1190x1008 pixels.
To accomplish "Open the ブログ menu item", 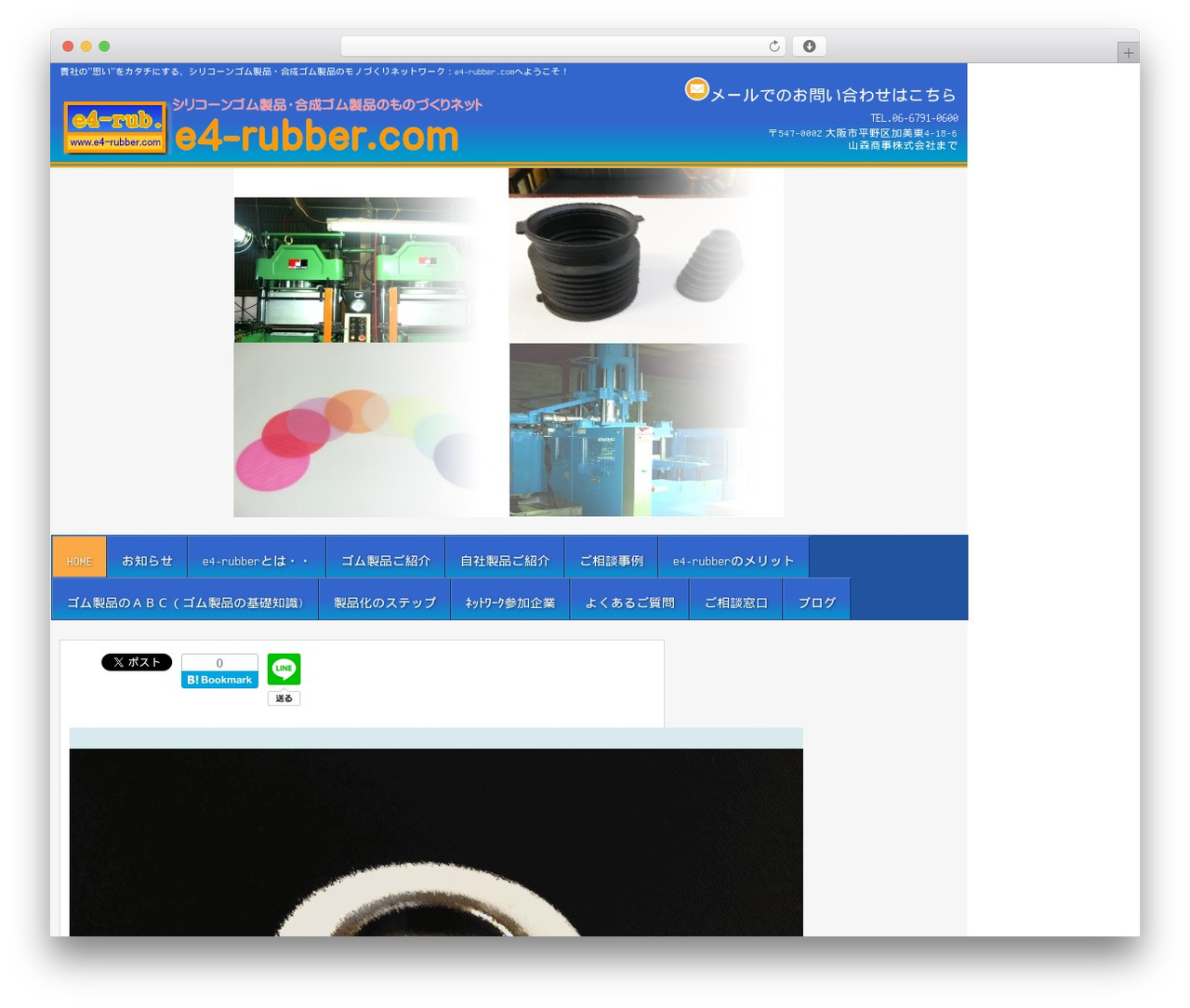I will coord(817,599).
